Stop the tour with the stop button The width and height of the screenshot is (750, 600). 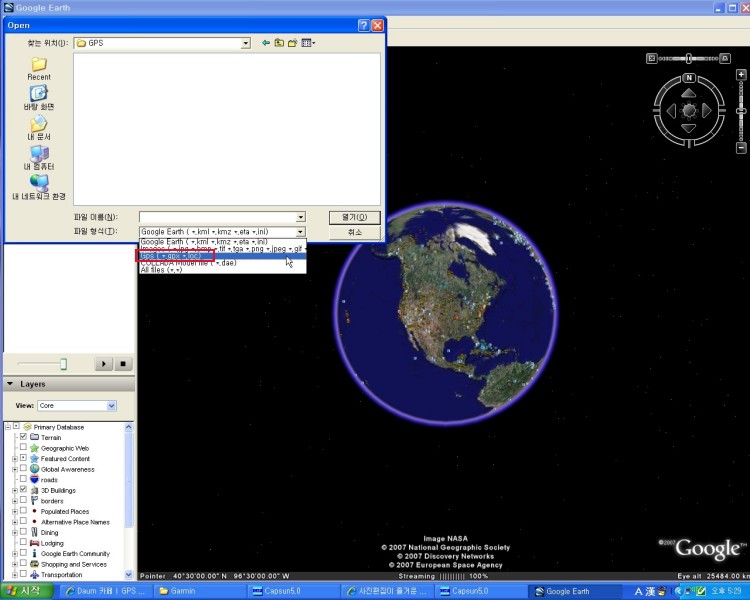pyautogui.click(x=123, y=364)
